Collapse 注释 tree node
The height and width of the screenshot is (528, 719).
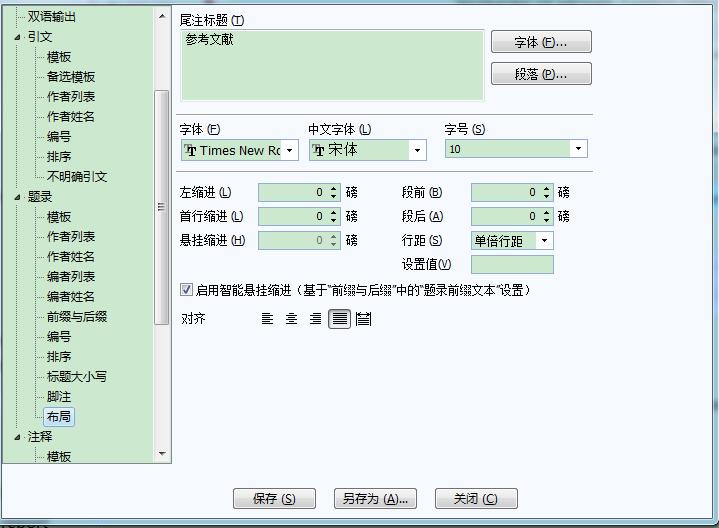[x=17, y=437]
